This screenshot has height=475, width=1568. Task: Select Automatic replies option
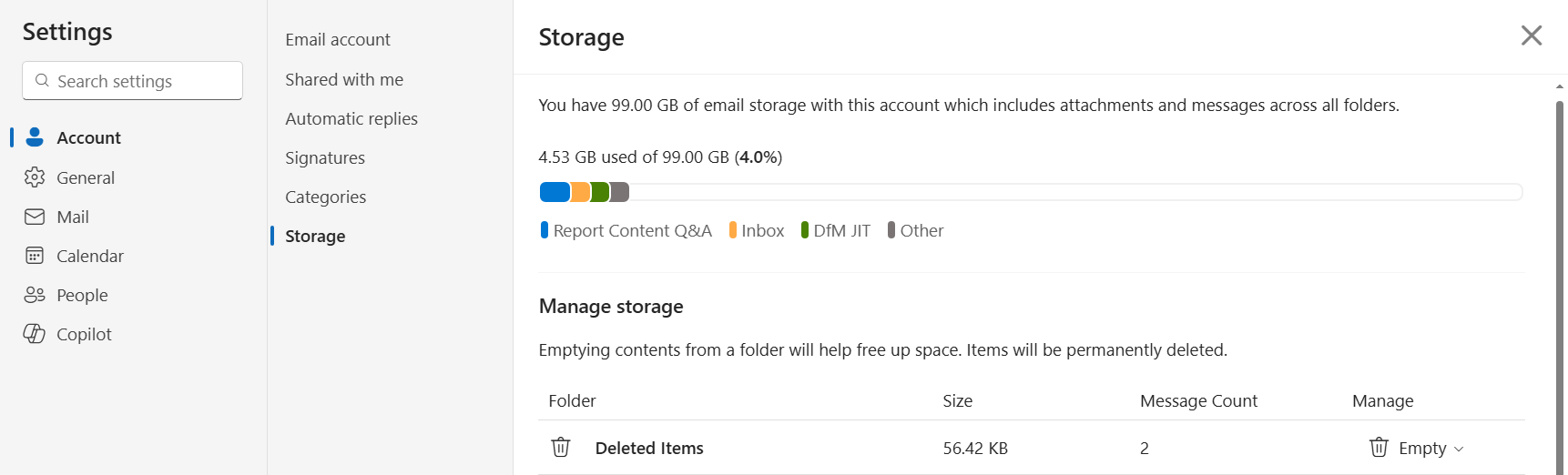tap(351, 119)
